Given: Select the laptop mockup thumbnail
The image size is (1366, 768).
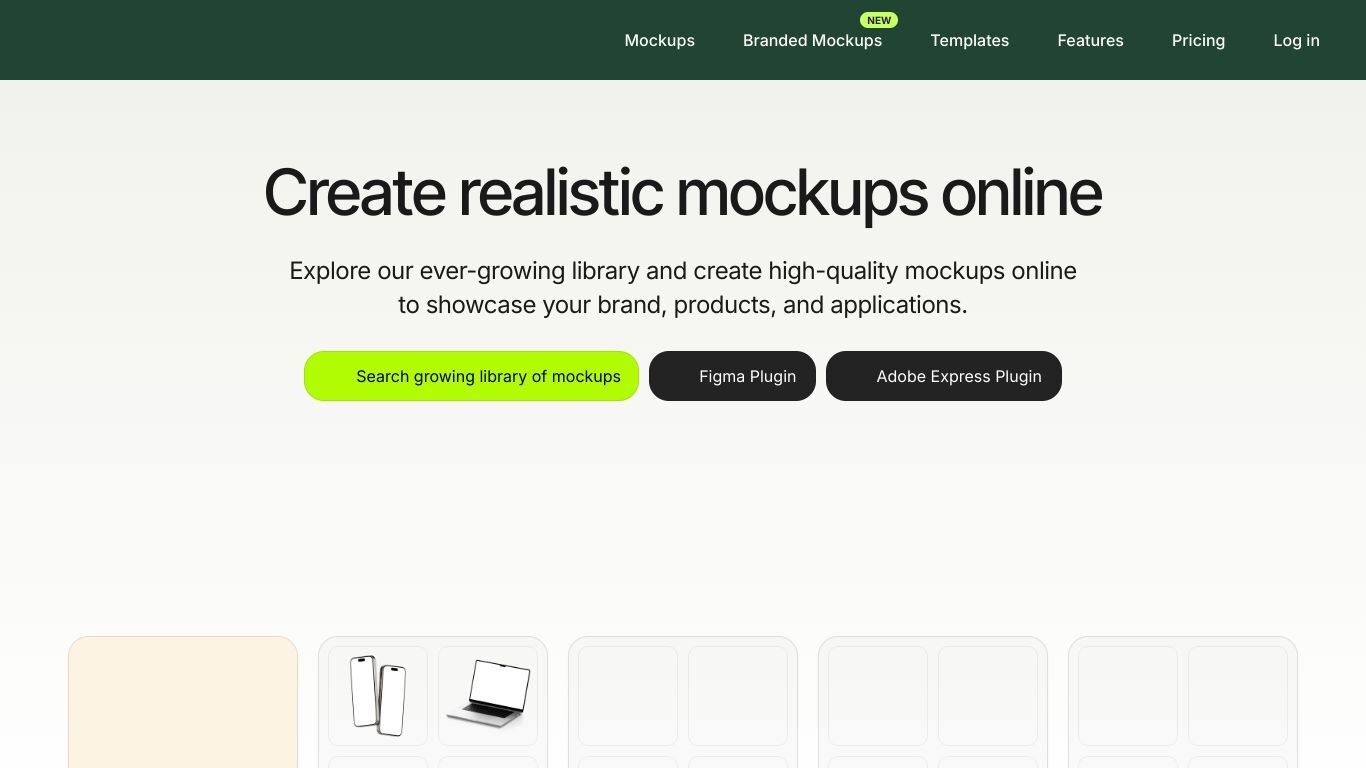Looking at the screenshot, I should (x=488, y=696).
